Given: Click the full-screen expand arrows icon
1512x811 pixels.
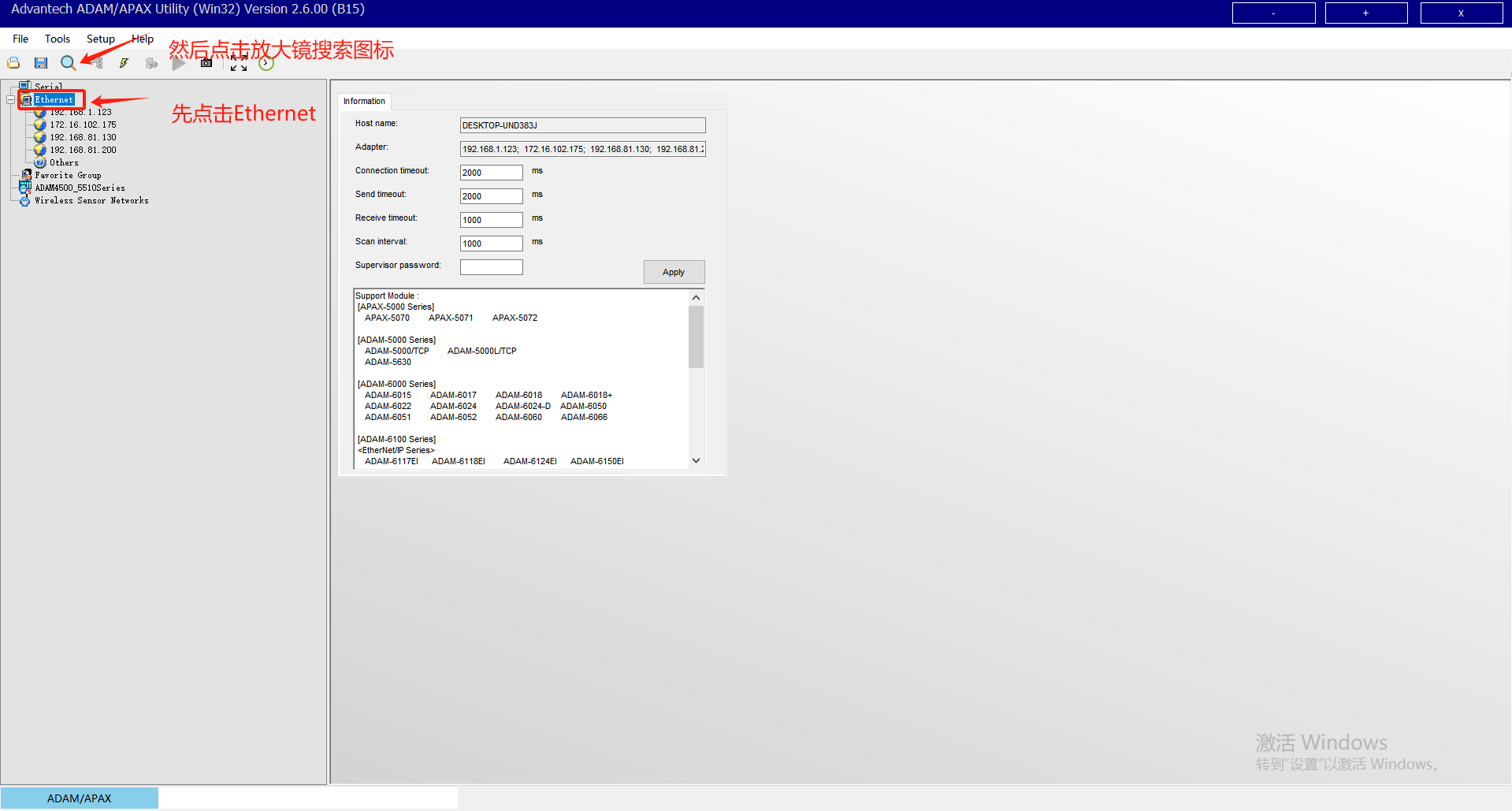Looking at the screenshot, I should (x=239, y=64).
